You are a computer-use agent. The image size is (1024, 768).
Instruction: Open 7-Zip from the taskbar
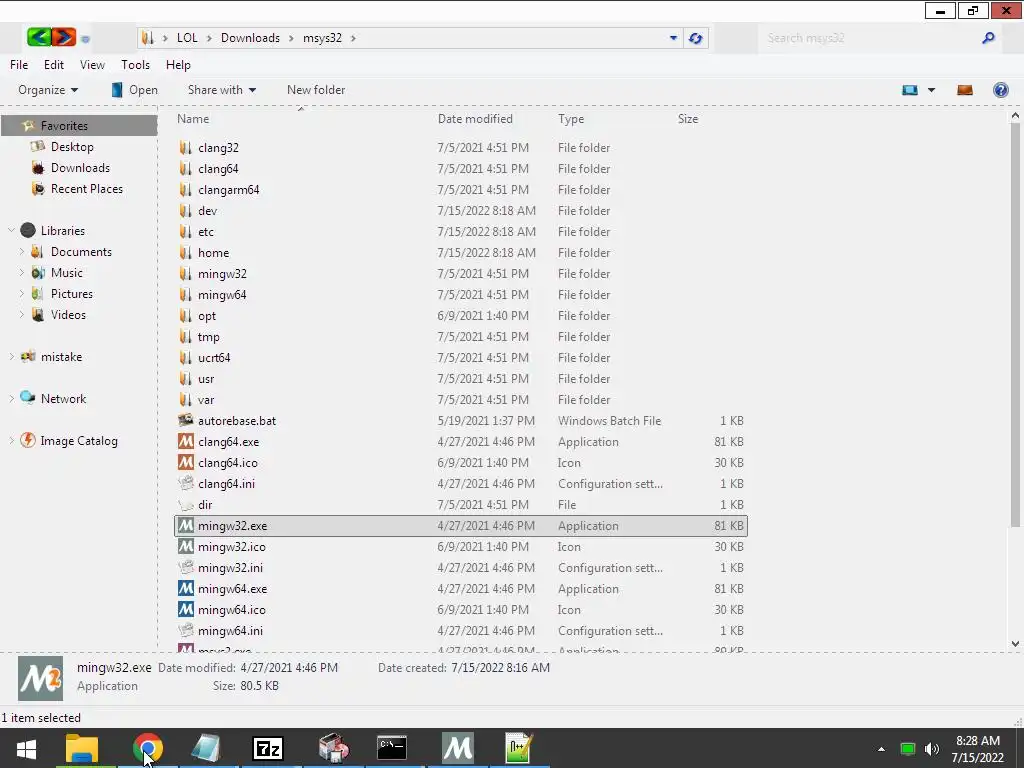(268, 748)
